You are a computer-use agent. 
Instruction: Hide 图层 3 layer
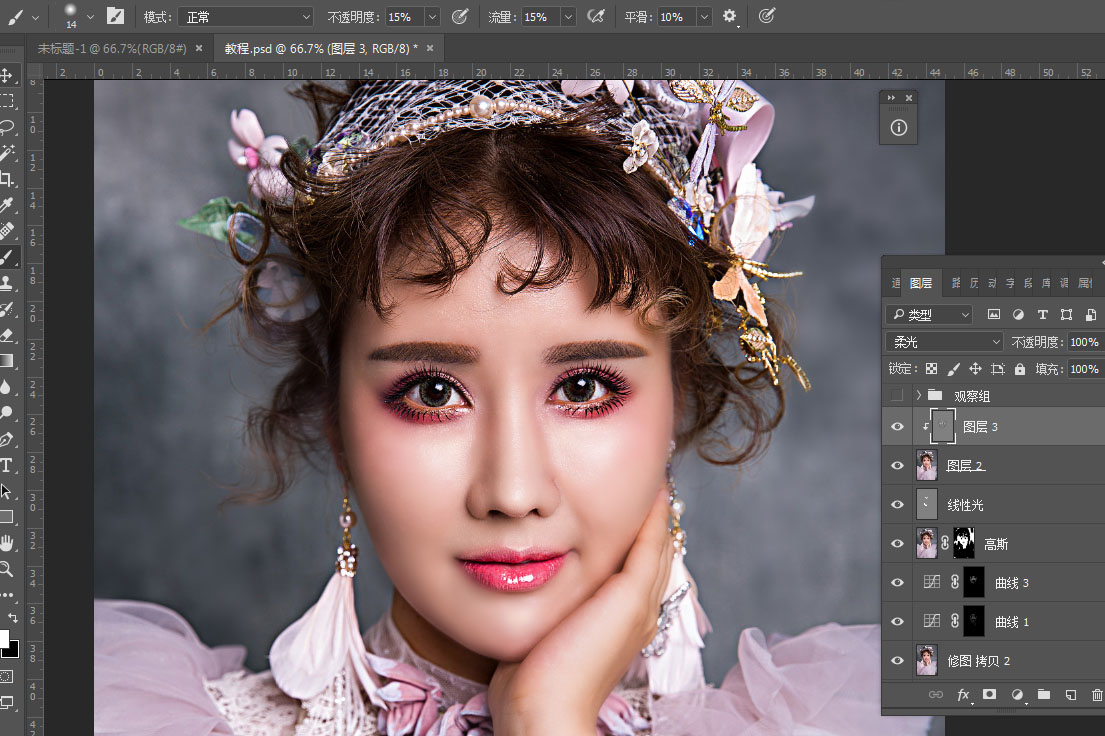(897, 427)
